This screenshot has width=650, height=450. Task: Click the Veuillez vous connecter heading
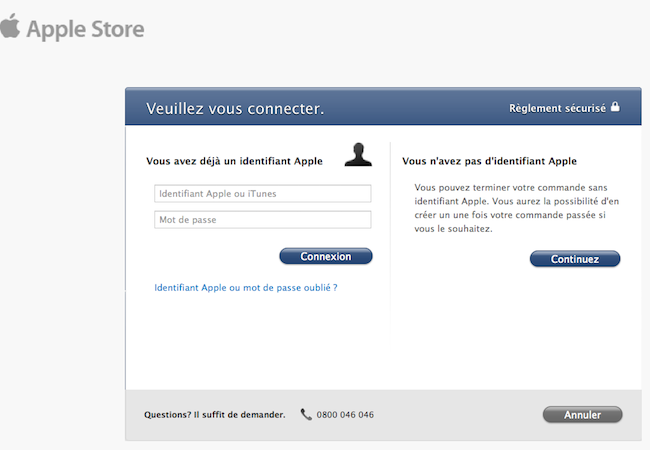pyautogui.click(x=235, y=109)
